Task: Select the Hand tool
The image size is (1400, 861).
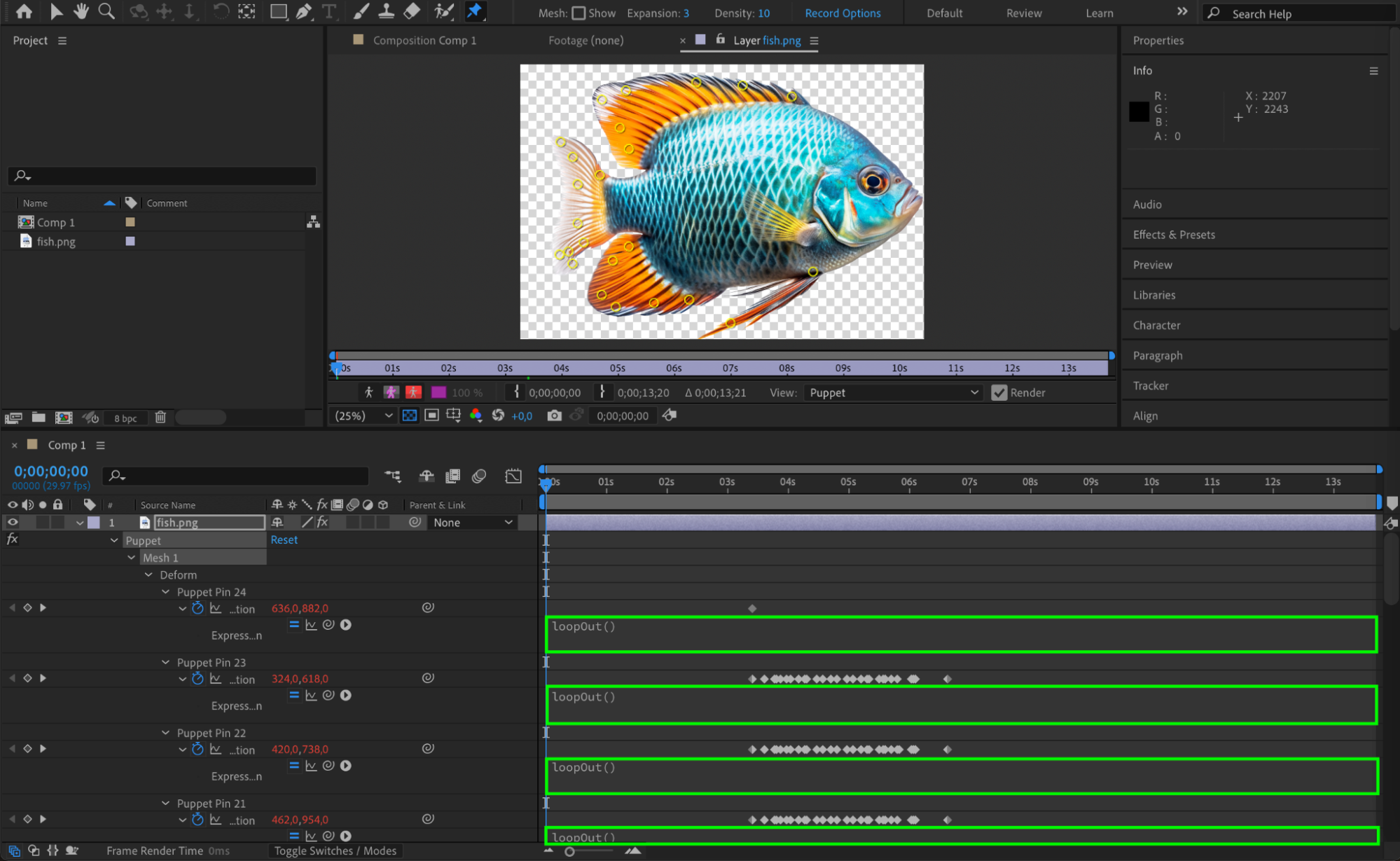Action: (x=81, y=11)
